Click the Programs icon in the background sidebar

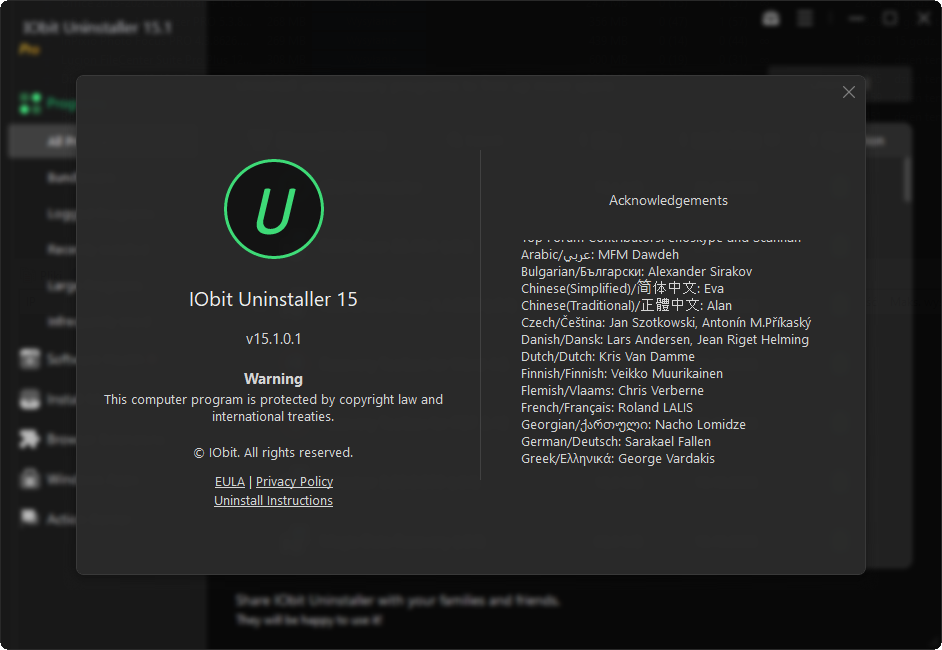pyautogui.click(x=30, y=103)
